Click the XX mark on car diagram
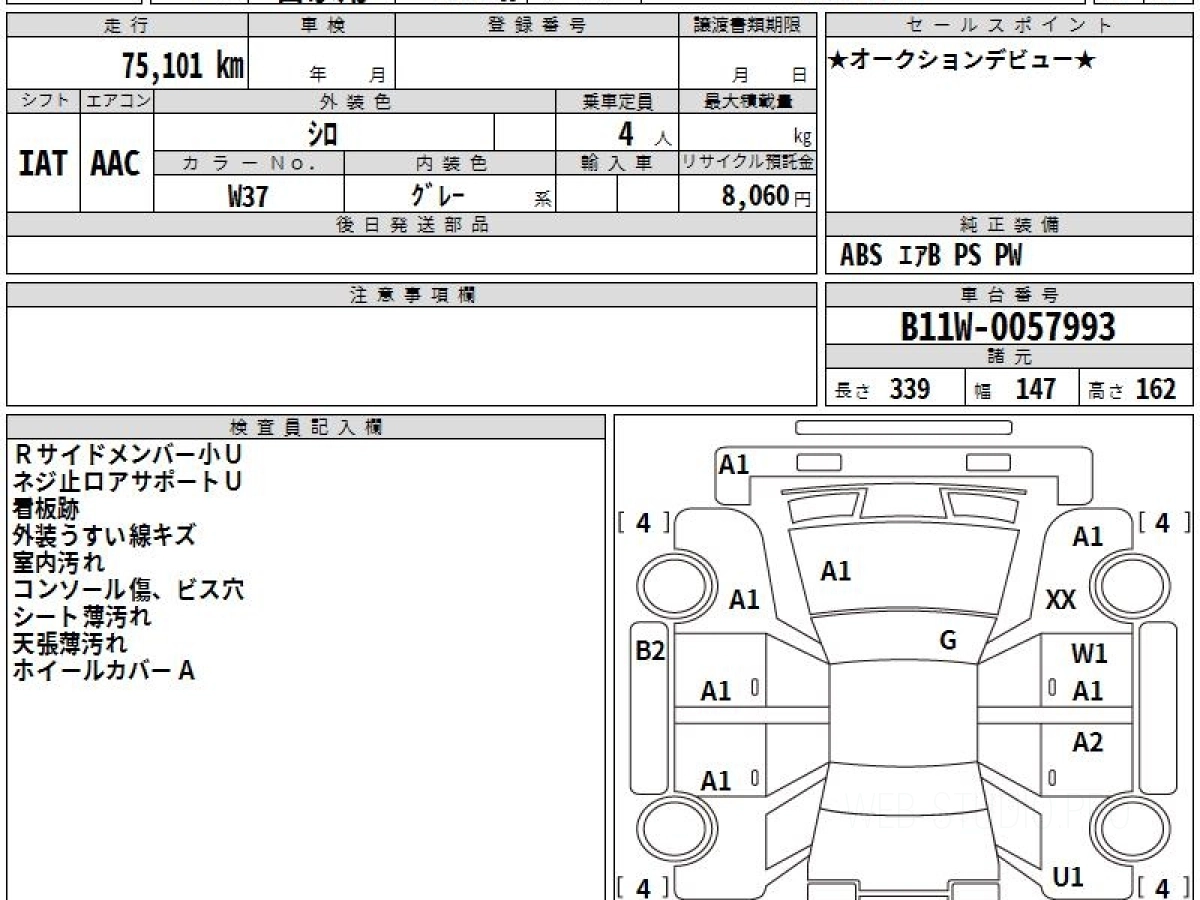 [1061, 600]
